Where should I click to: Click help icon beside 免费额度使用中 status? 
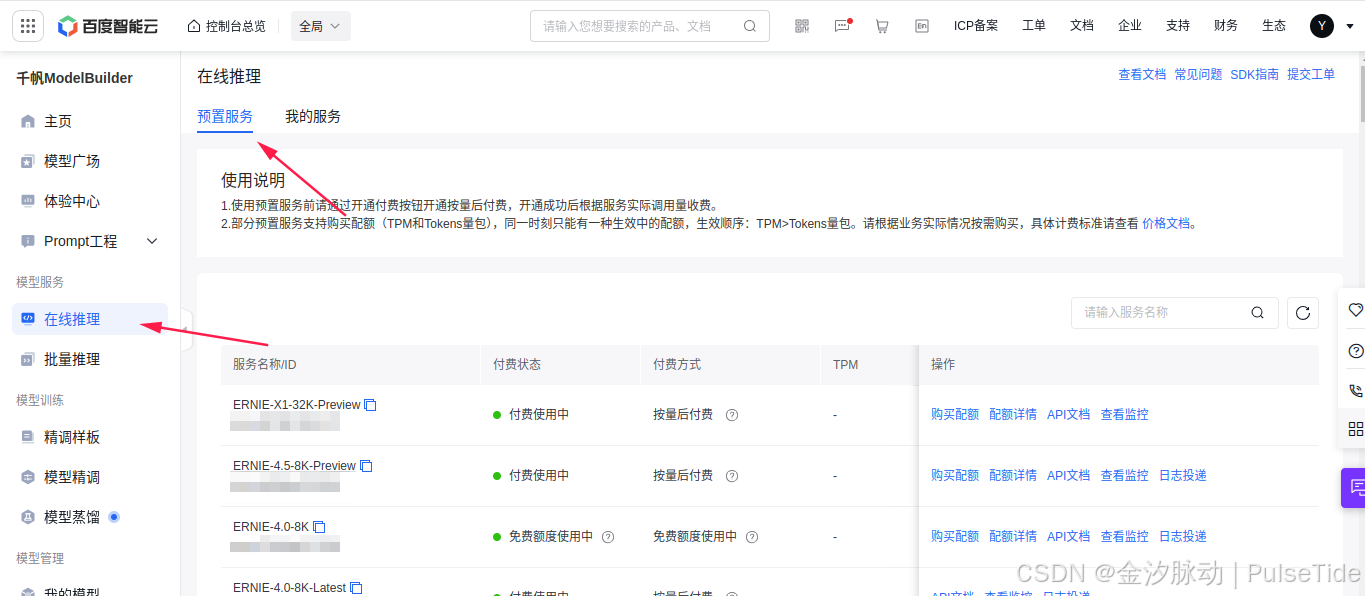point(608,537)
